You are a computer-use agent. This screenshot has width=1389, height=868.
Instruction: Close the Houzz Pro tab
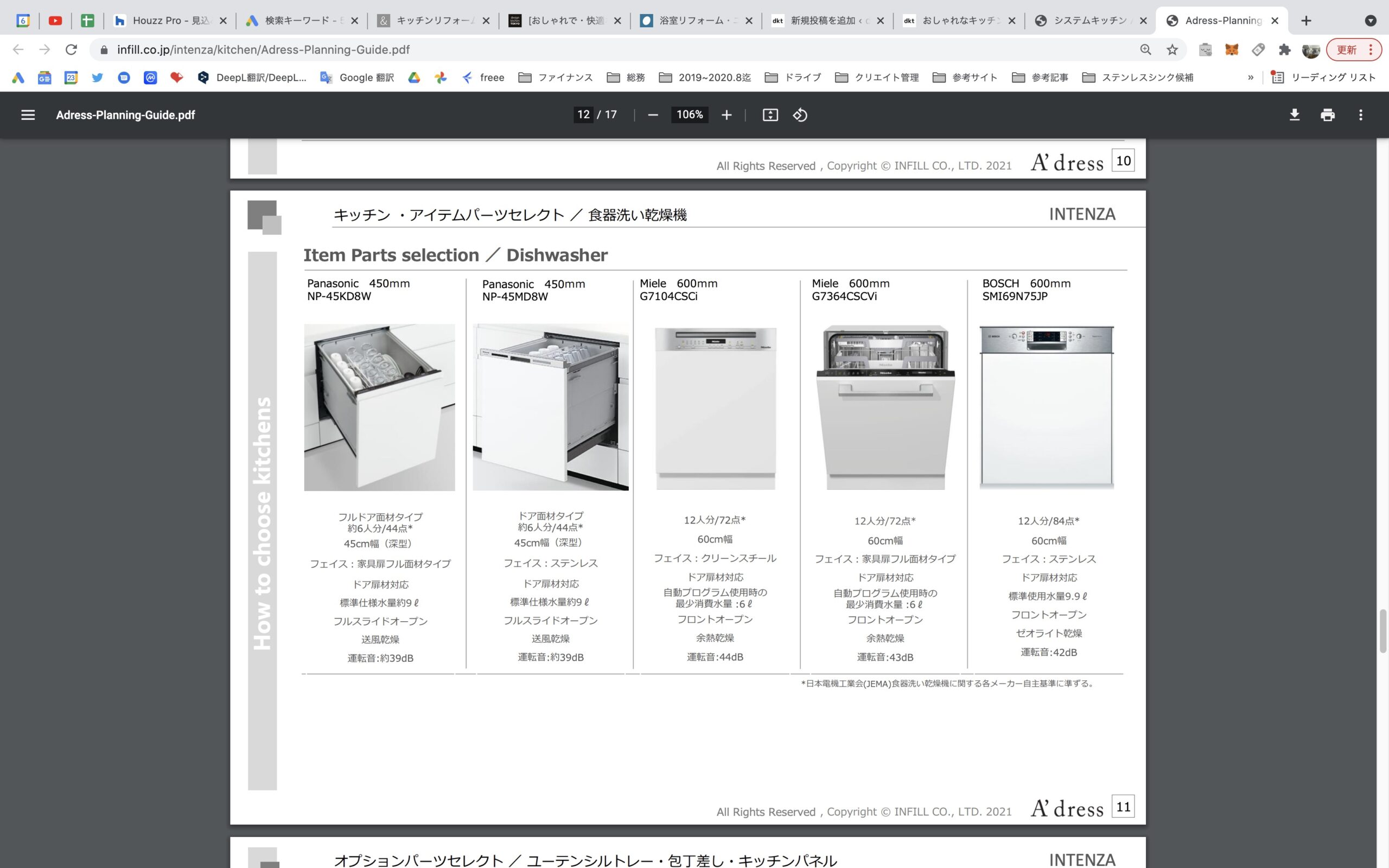coord(224,21)
